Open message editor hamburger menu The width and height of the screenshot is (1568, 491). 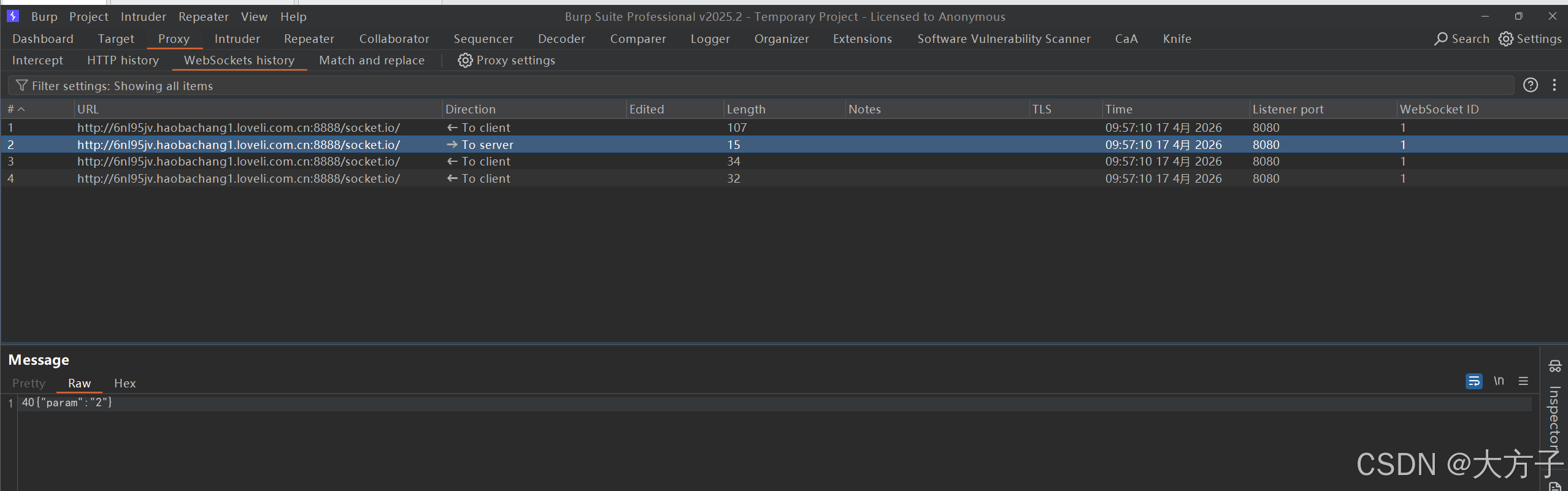click(x=1523, y=381)
